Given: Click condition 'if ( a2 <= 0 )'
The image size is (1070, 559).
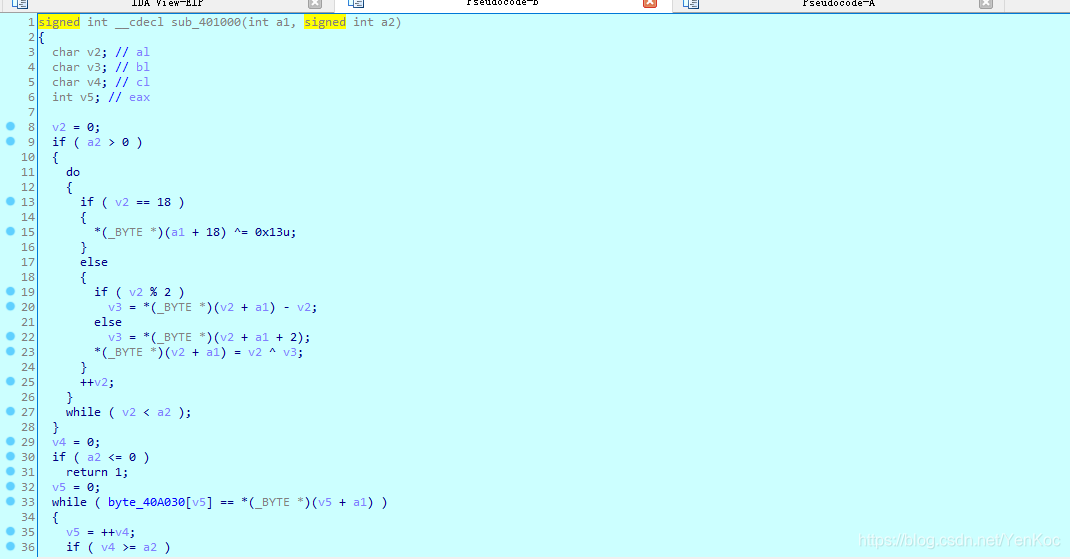Looking at the screenshot, I should (100, 457).
